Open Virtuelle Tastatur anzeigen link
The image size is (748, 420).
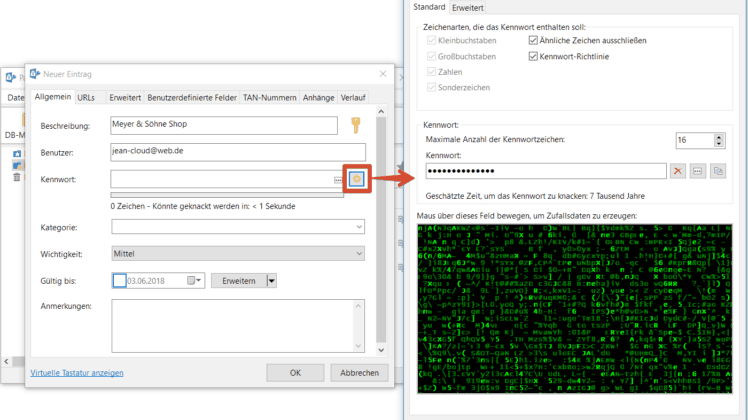(x=77, y=373)
